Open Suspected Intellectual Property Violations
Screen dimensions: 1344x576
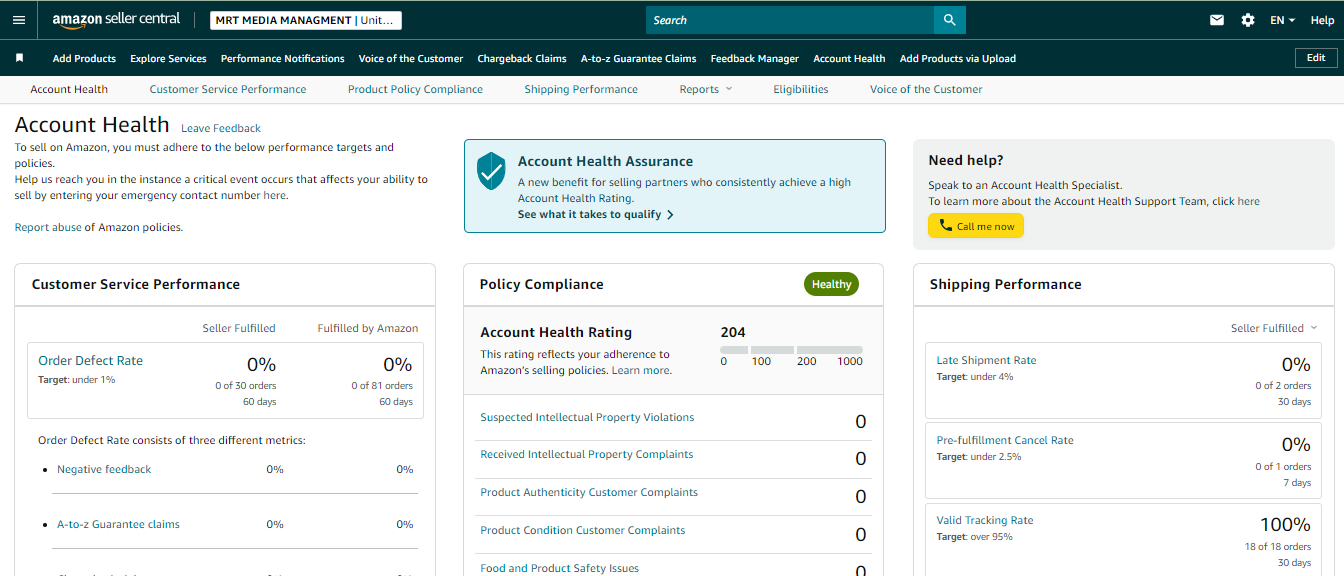(x=587, y=417)
